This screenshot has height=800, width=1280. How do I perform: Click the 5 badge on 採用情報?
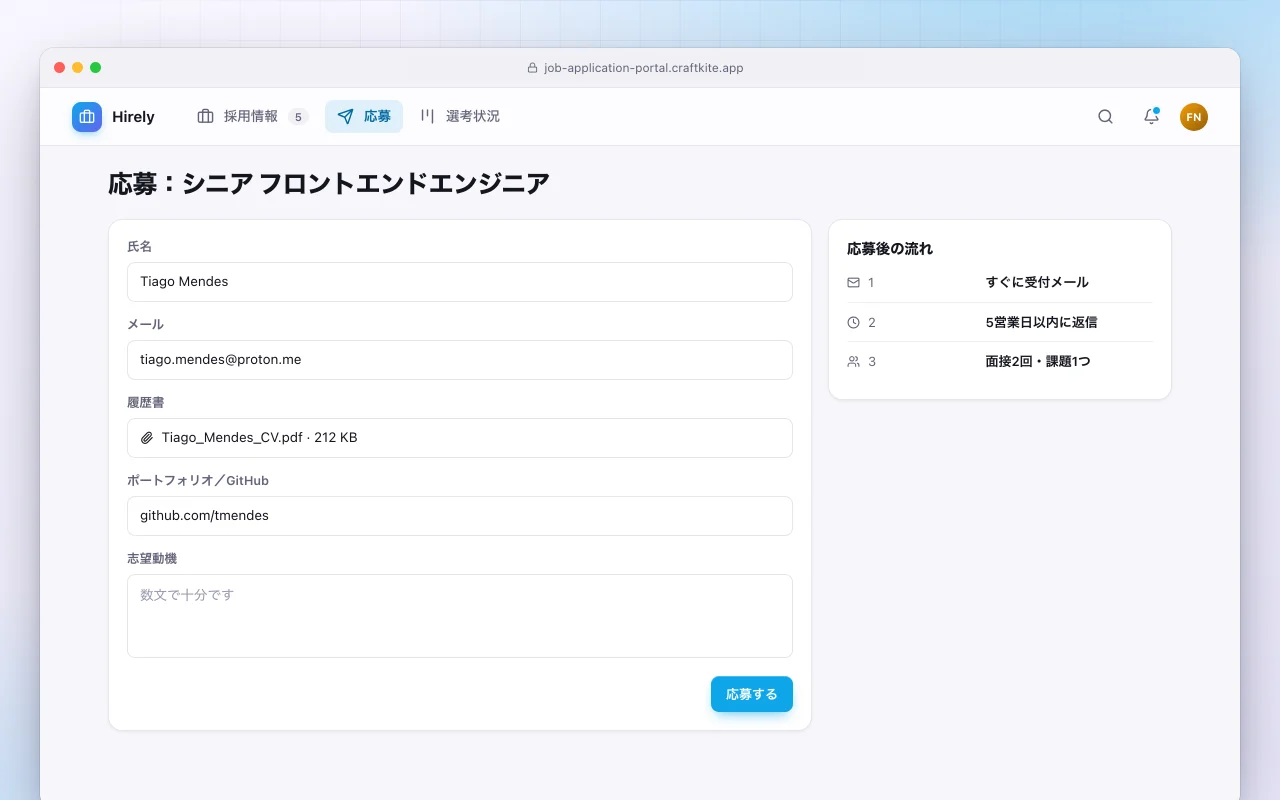(298, 117)
